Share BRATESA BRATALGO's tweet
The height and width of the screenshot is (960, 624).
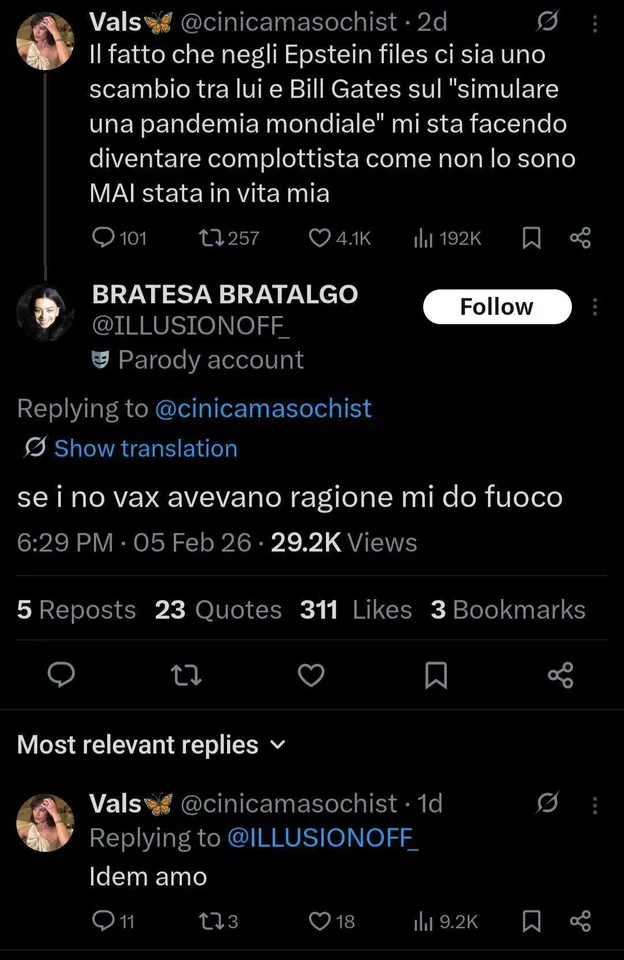click(560, 675)
